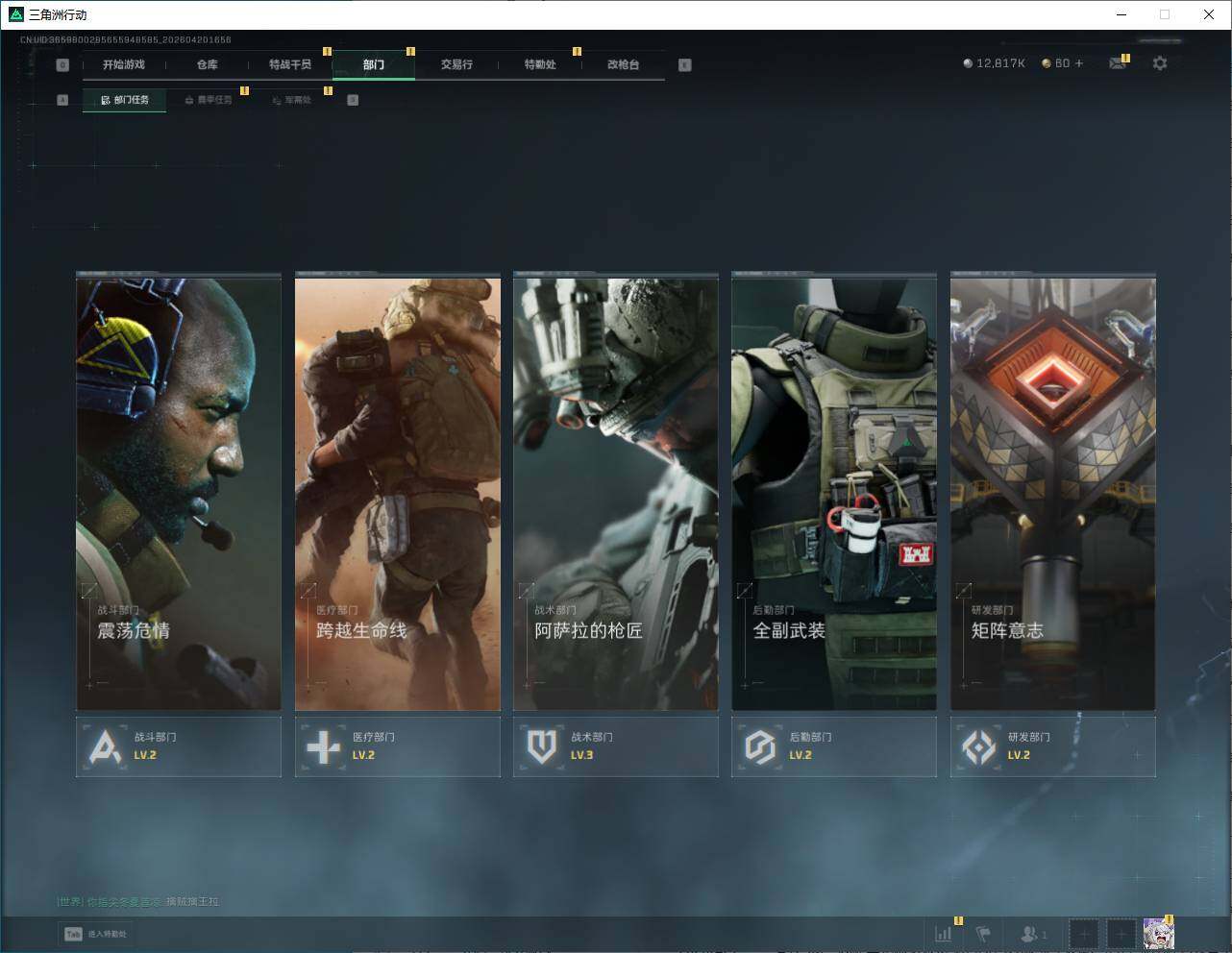1232x953 pixels.
Task: Click the 医疗部门 LV.2 button
Action: click(x=397, y=746)
